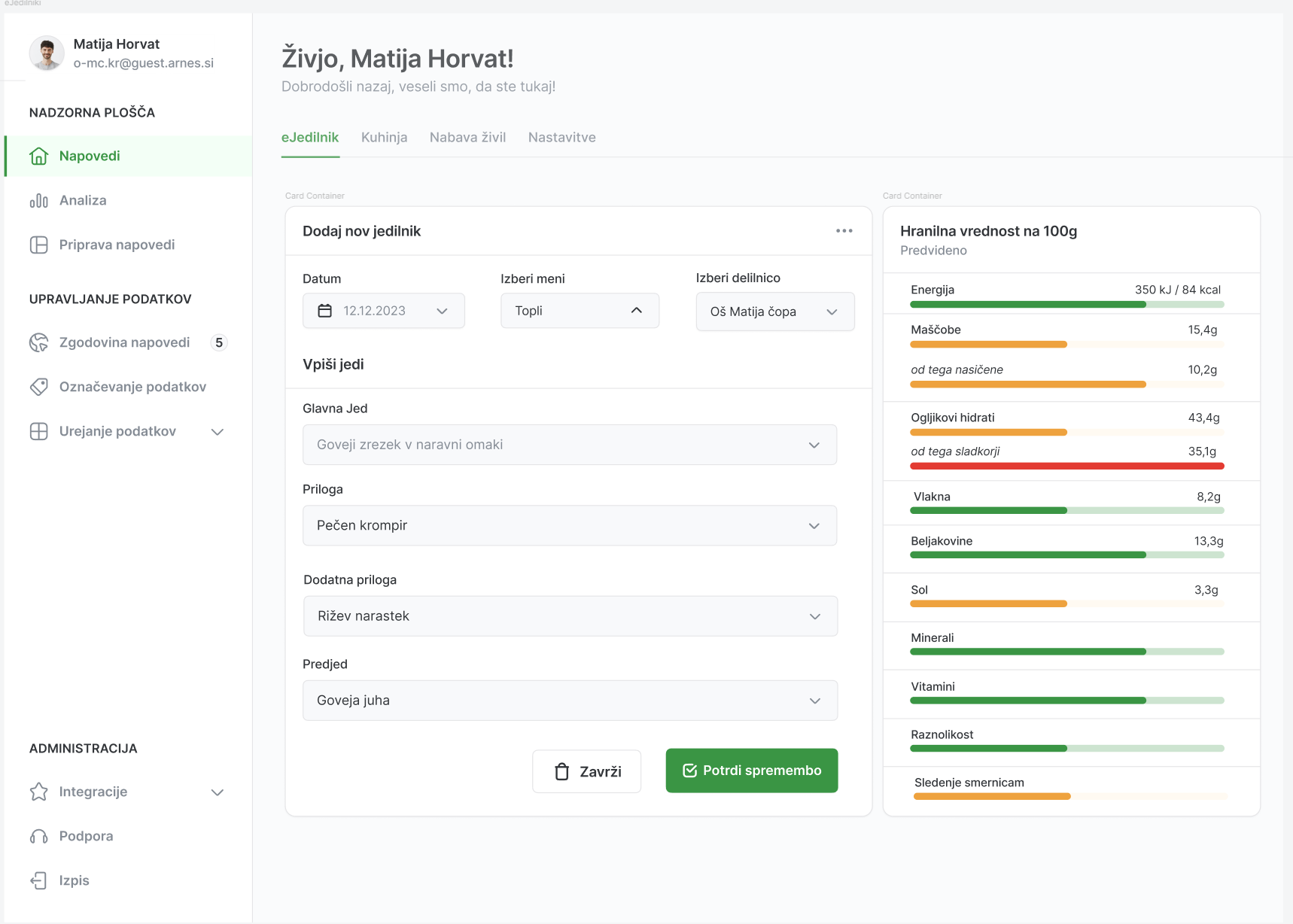The width and height of the screenshot is (1293, 924).
Task: Expand the Urejanje podatkov submenu chevron
Action: (218, 432)
